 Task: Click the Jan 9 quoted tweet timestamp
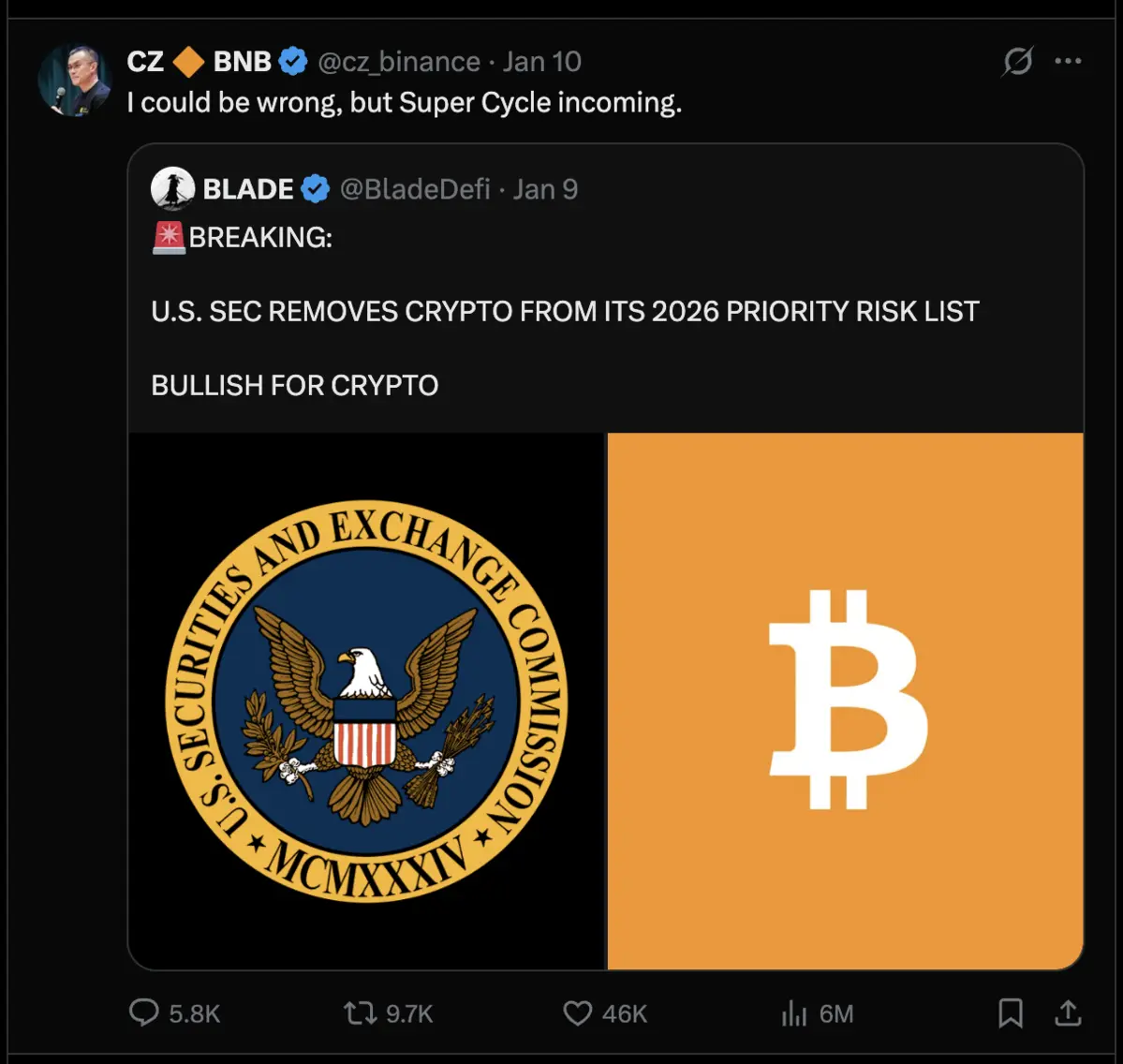click(545, 189)
